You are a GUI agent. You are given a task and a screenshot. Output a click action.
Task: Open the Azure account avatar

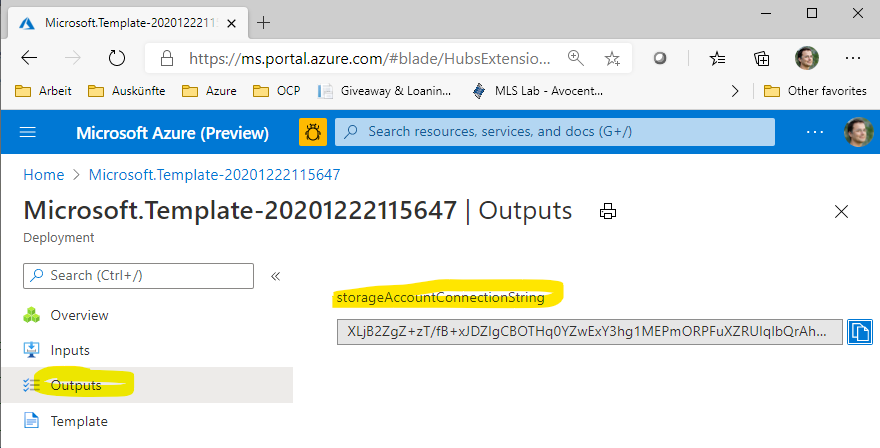click(x=859, y=132)
